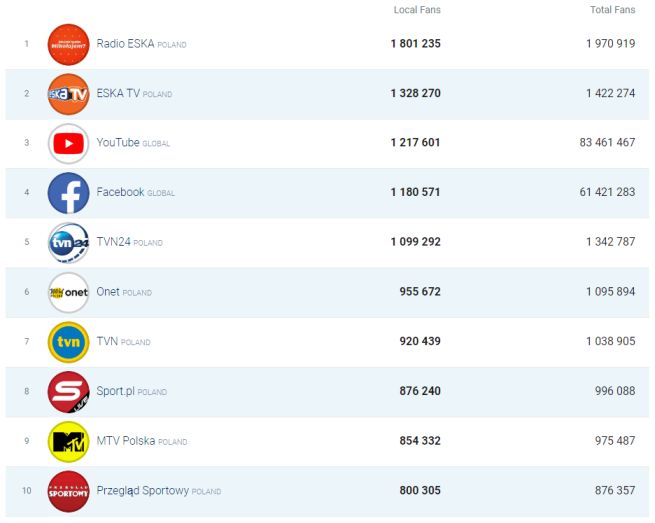The image size is (655, 523).
Task: Open the Przegląd Sportowy name link
Action: [143, 491]
